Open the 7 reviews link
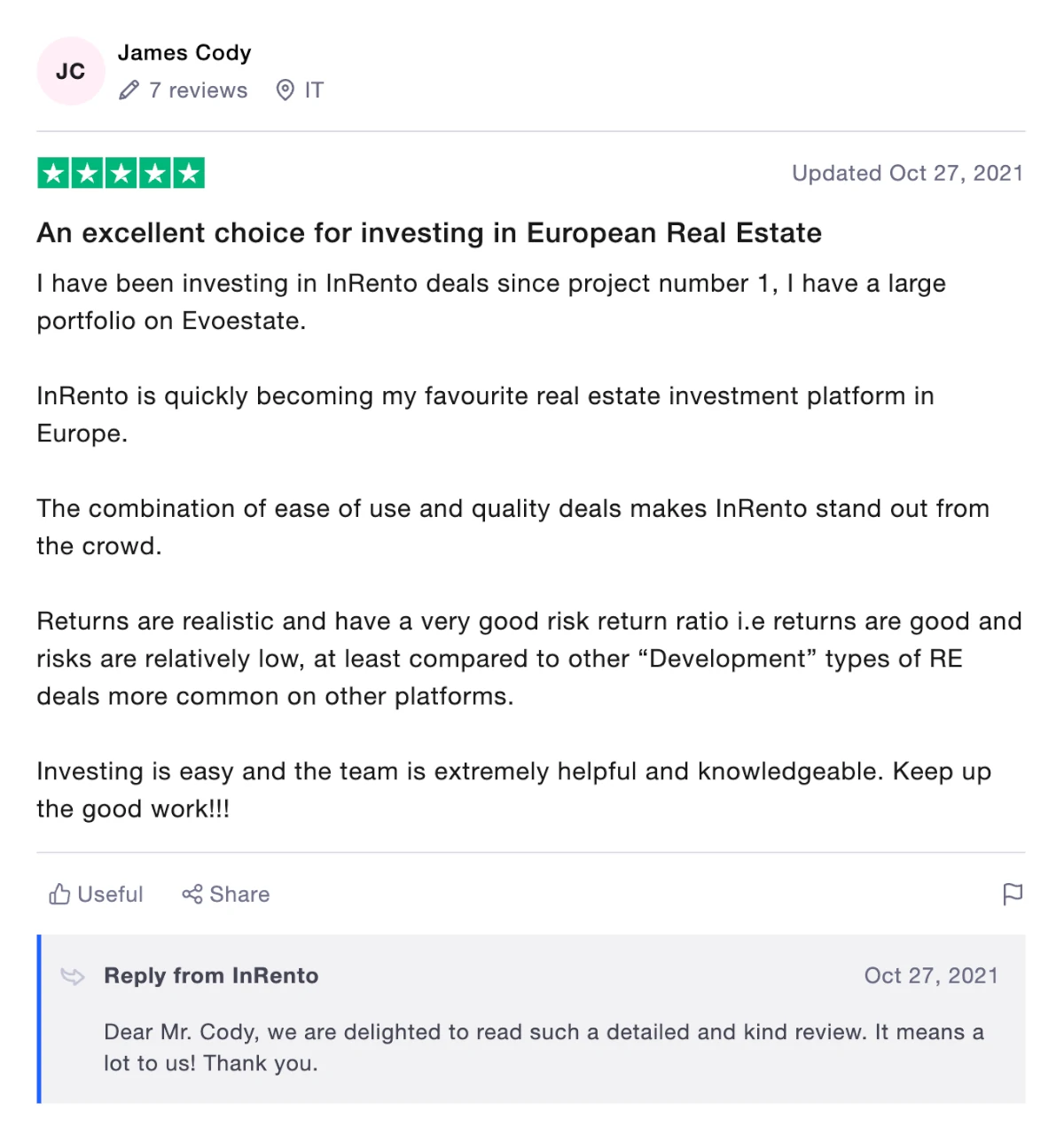This screenshot has width=1064, height=1142. [198, 90]
